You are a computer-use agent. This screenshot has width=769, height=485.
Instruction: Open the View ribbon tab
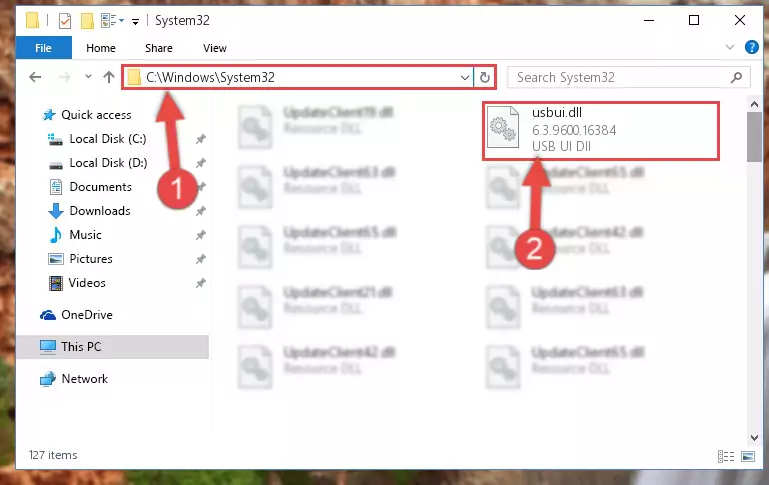(x=215, y=48)
